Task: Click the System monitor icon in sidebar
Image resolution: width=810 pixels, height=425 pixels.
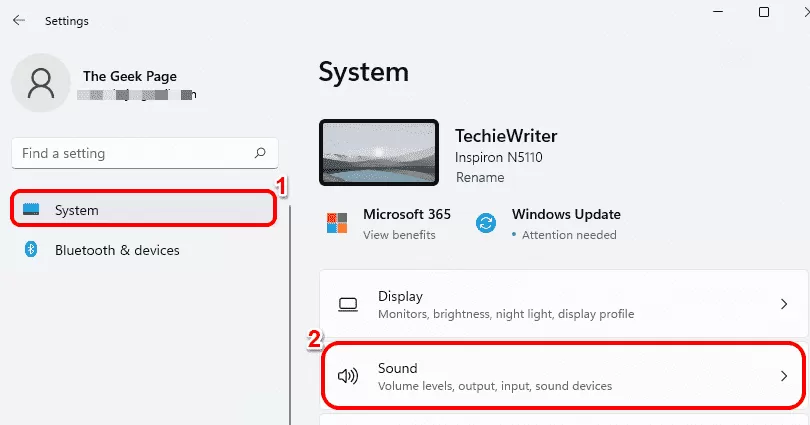Action: click(x=31, y=210)
